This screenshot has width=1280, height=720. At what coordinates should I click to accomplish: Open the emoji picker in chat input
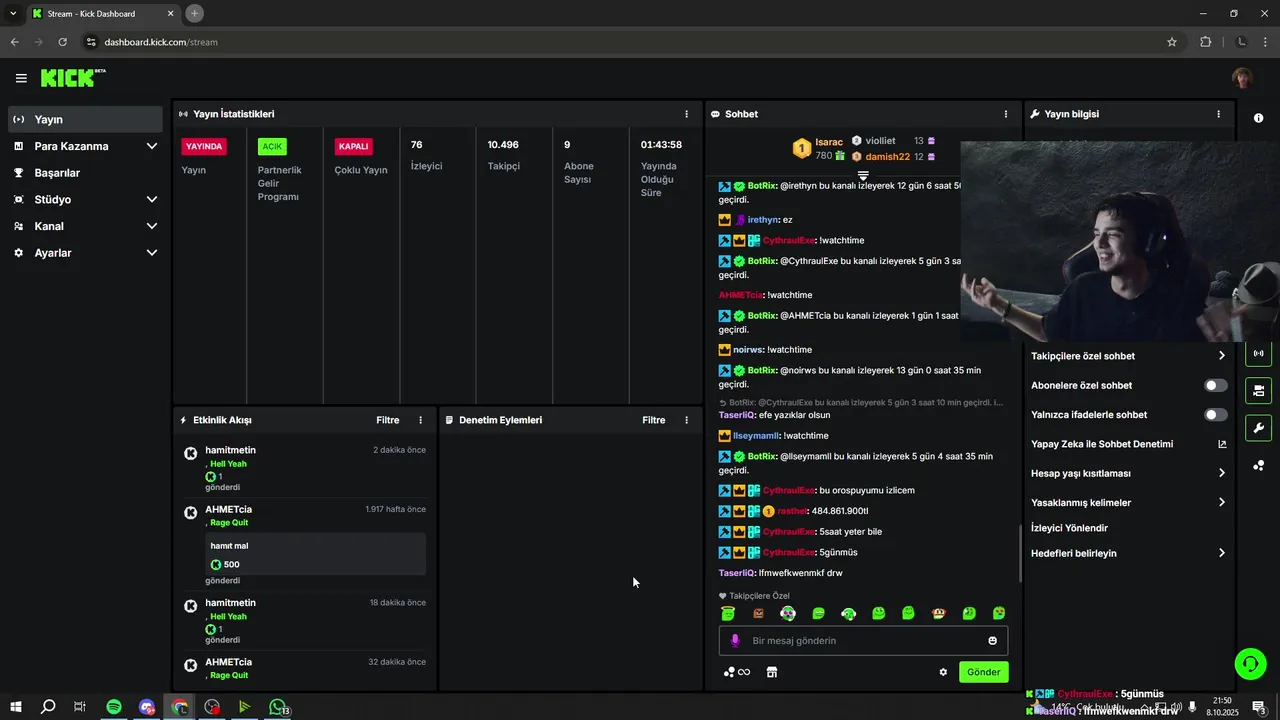[993, 641]
